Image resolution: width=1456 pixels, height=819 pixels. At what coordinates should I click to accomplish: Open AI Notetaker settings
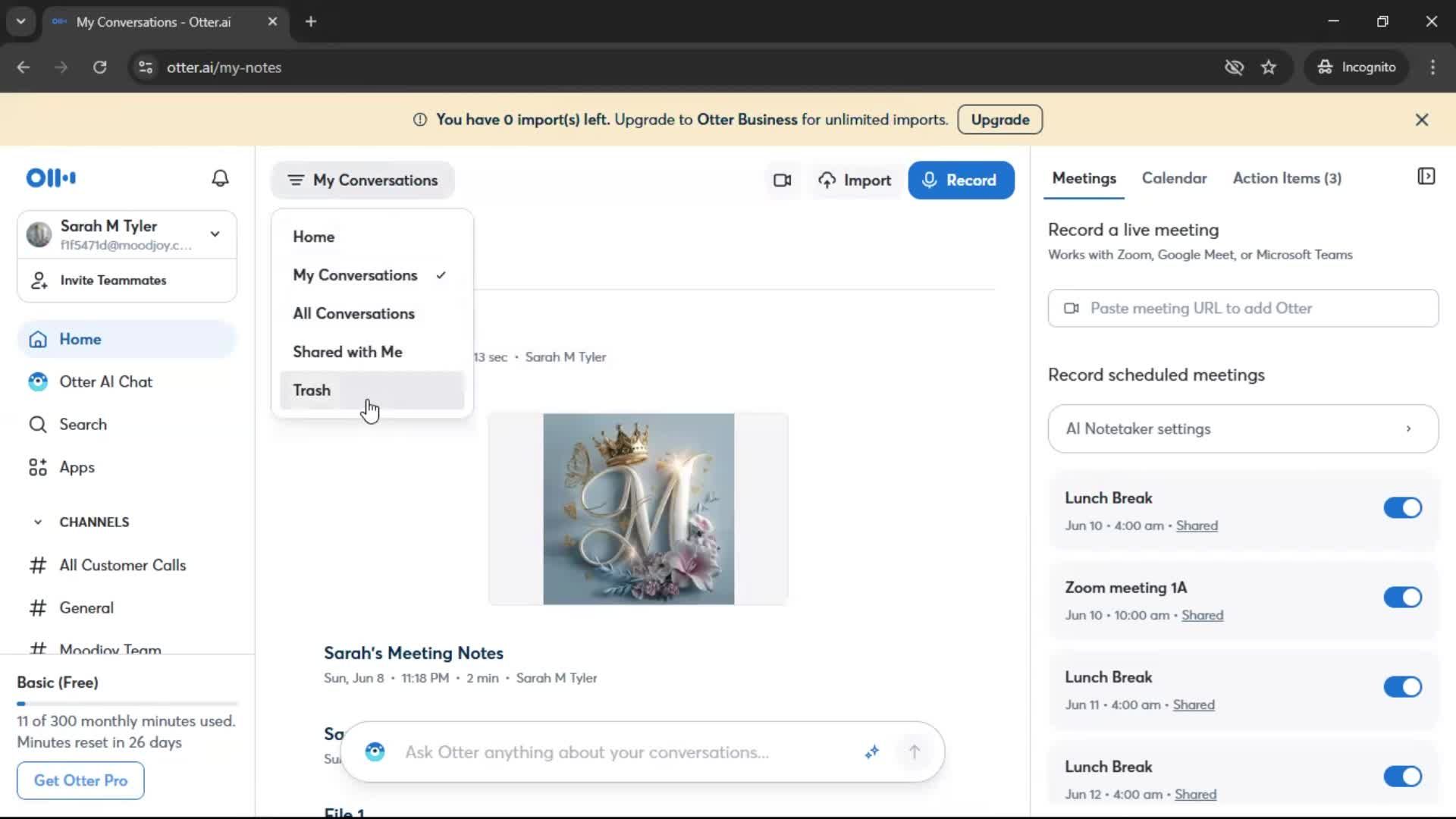point(1243,429)
